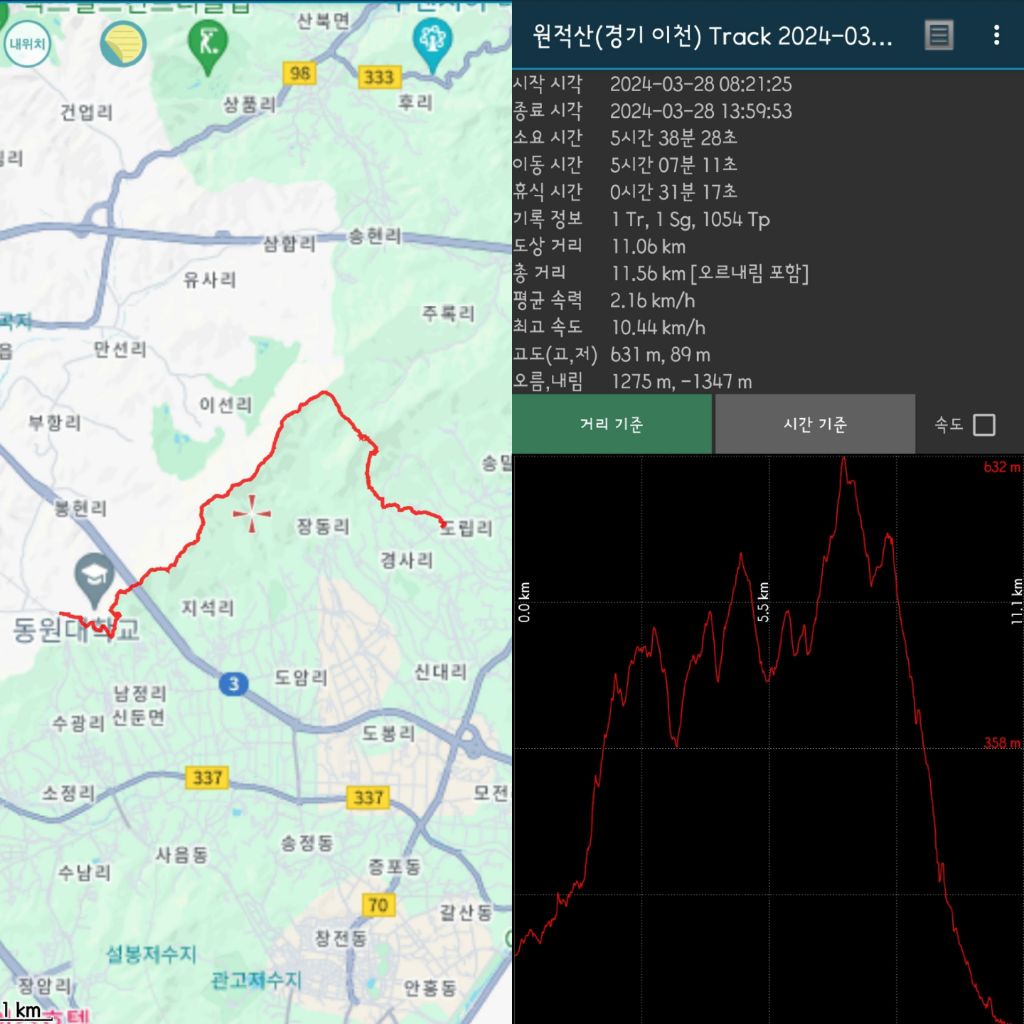Click the 창전동 label on map
This screenshot has width=1024, height=1024.
point(340,938)
